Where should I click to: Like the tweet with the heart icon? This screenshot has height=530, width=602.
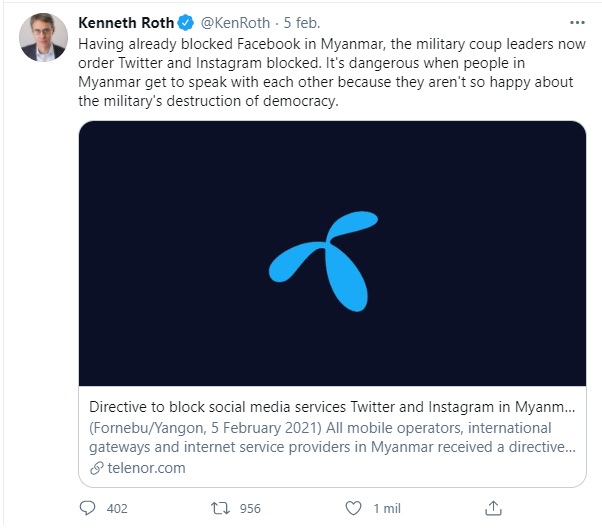[353, 508]
